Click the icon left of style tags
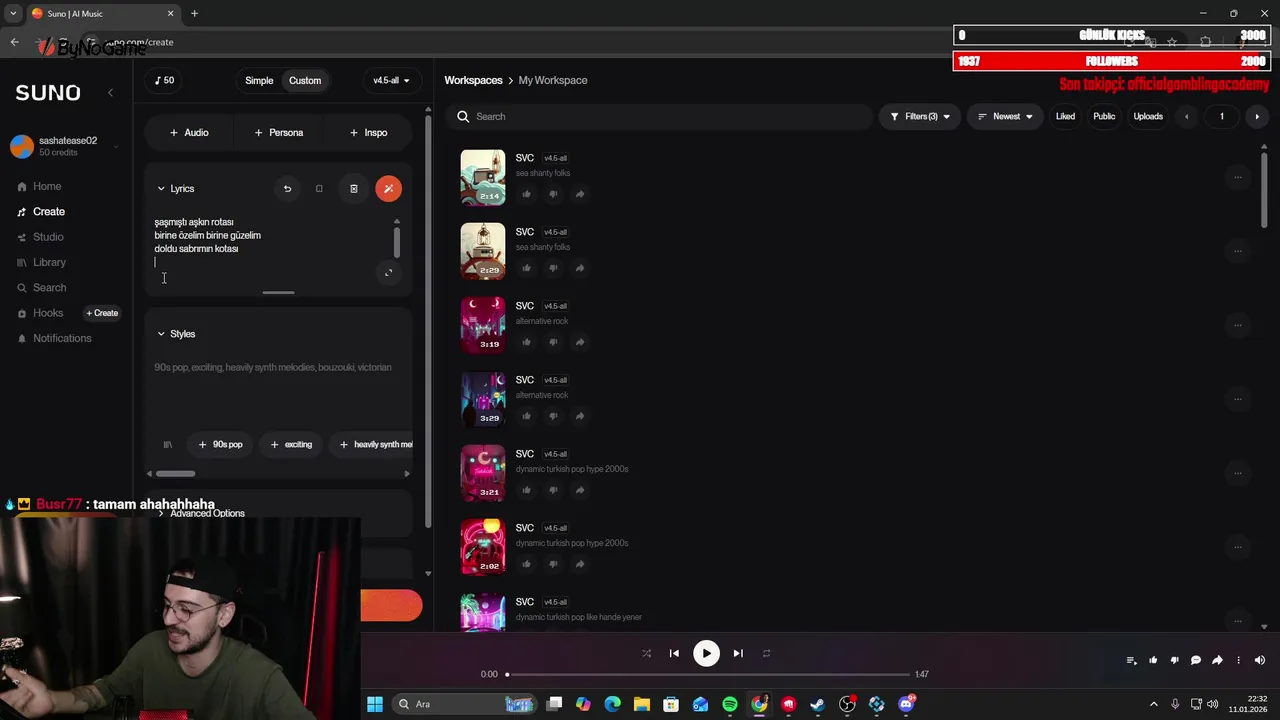The height and width of the screenshot is (720, 1280). 168,444
